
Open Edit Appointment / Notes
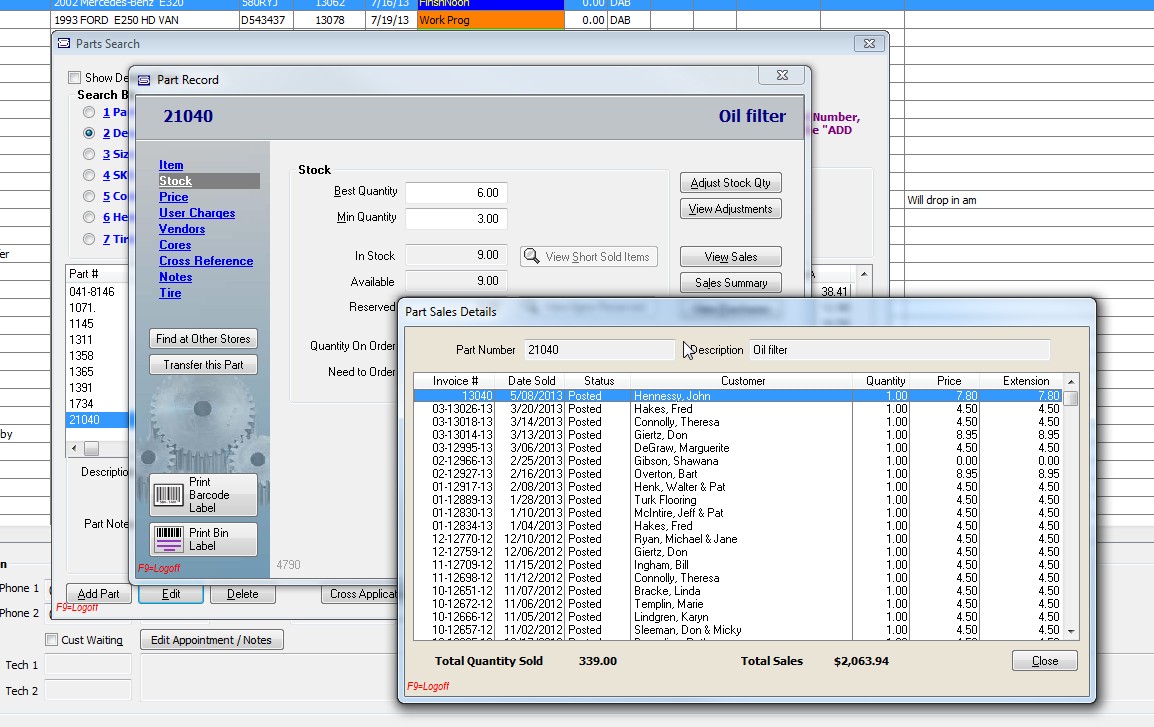(x=211, y=640)
